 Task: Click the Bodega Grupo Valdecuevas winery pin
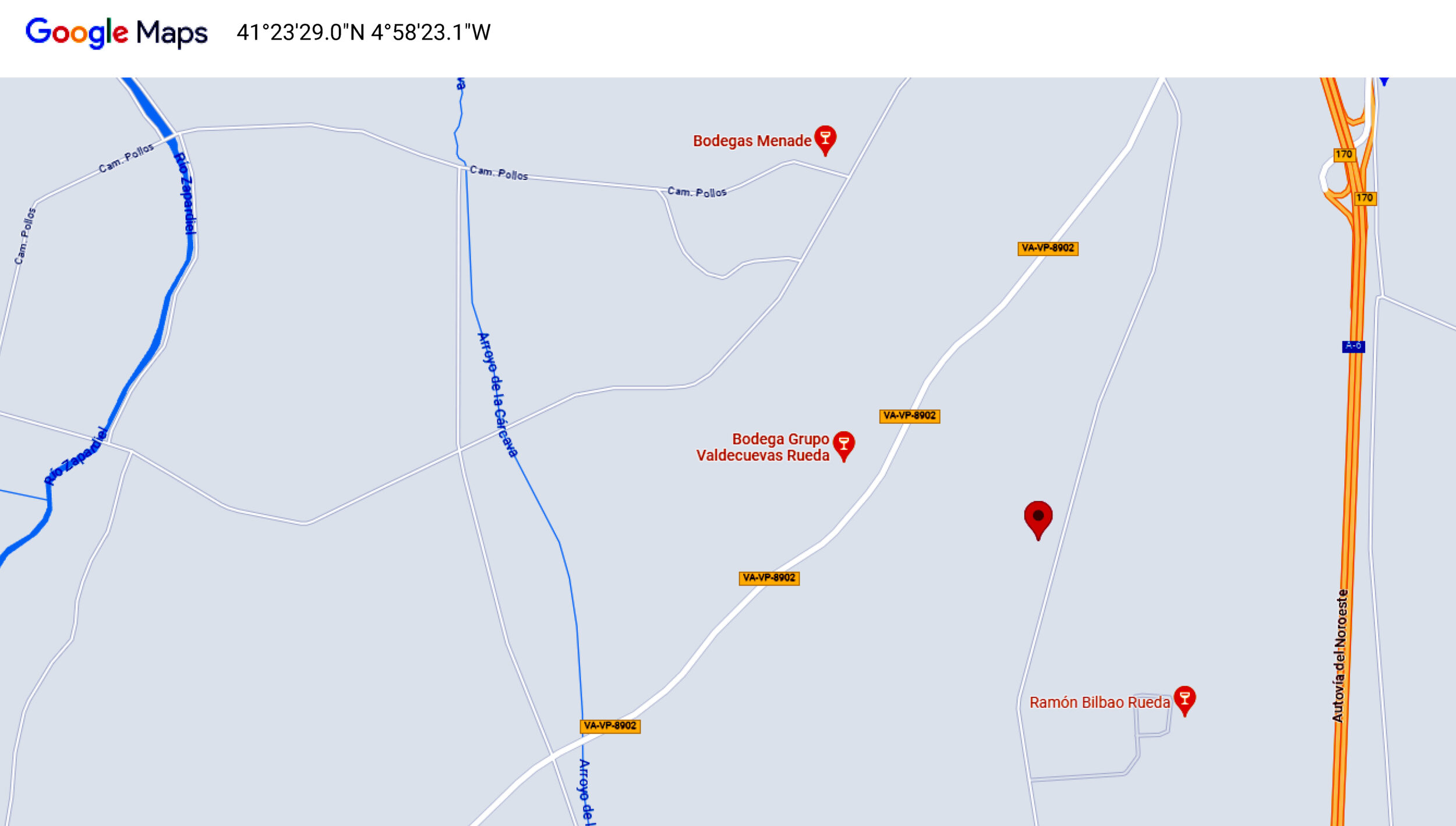tap(844, 446)
